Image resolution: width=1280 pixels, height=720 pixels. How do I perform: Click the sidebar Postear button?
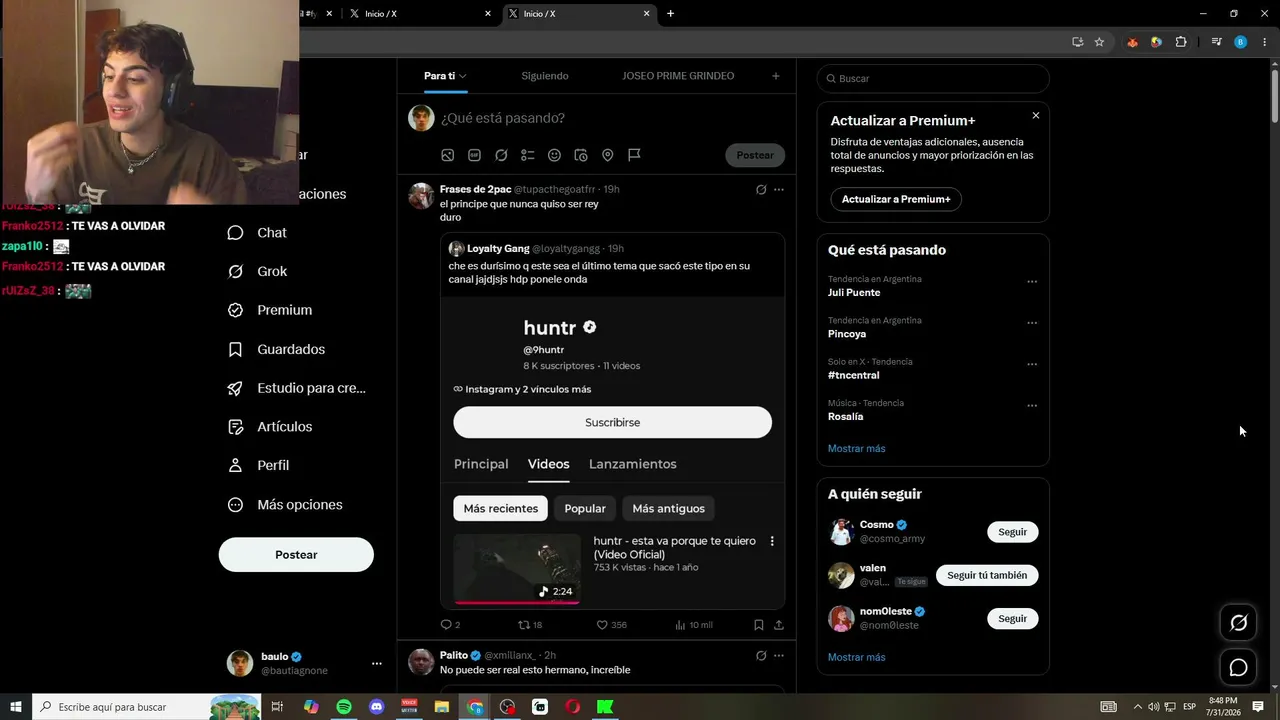click(x=296, y=555)
